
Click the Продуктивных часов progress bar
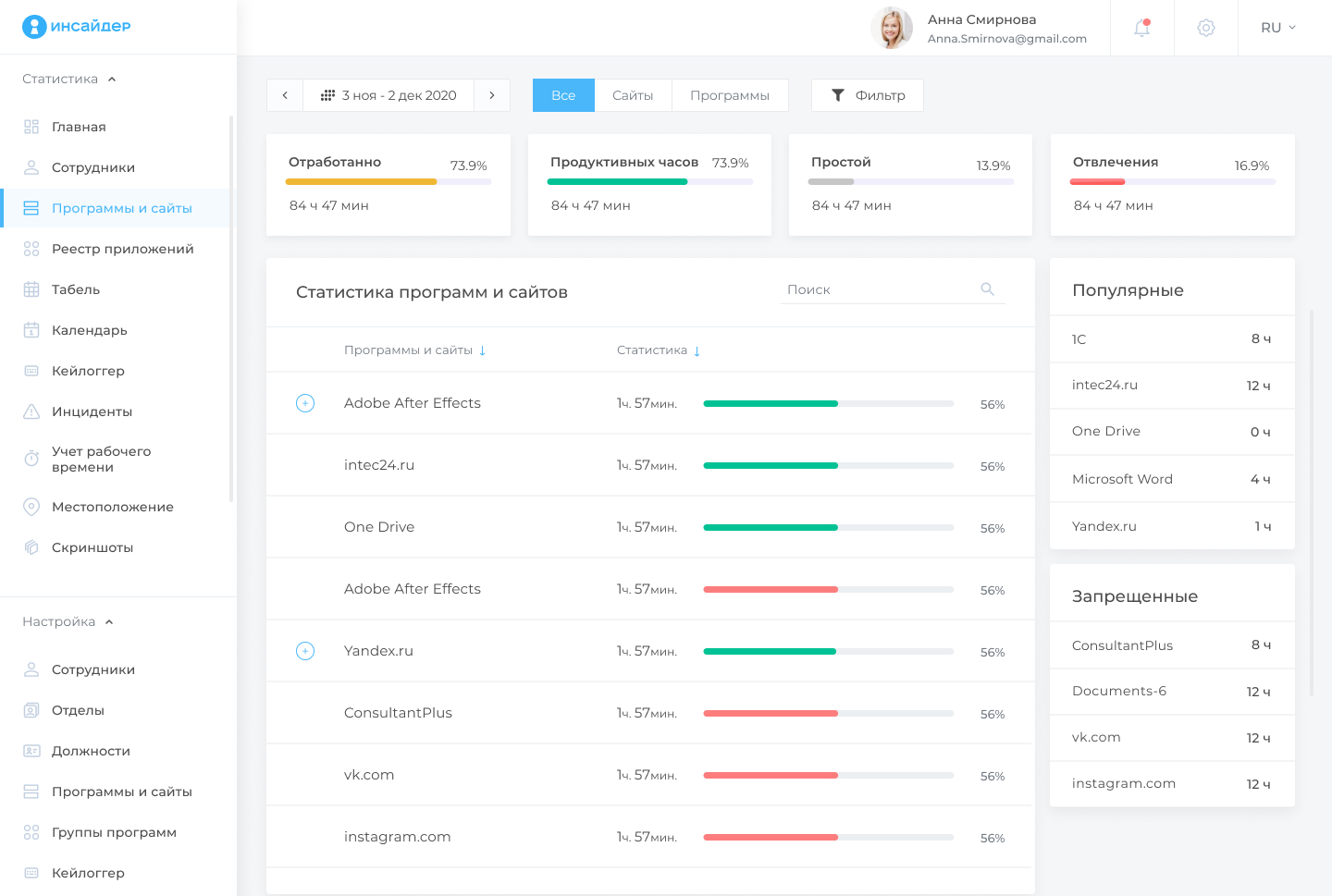tap(650, 182)
